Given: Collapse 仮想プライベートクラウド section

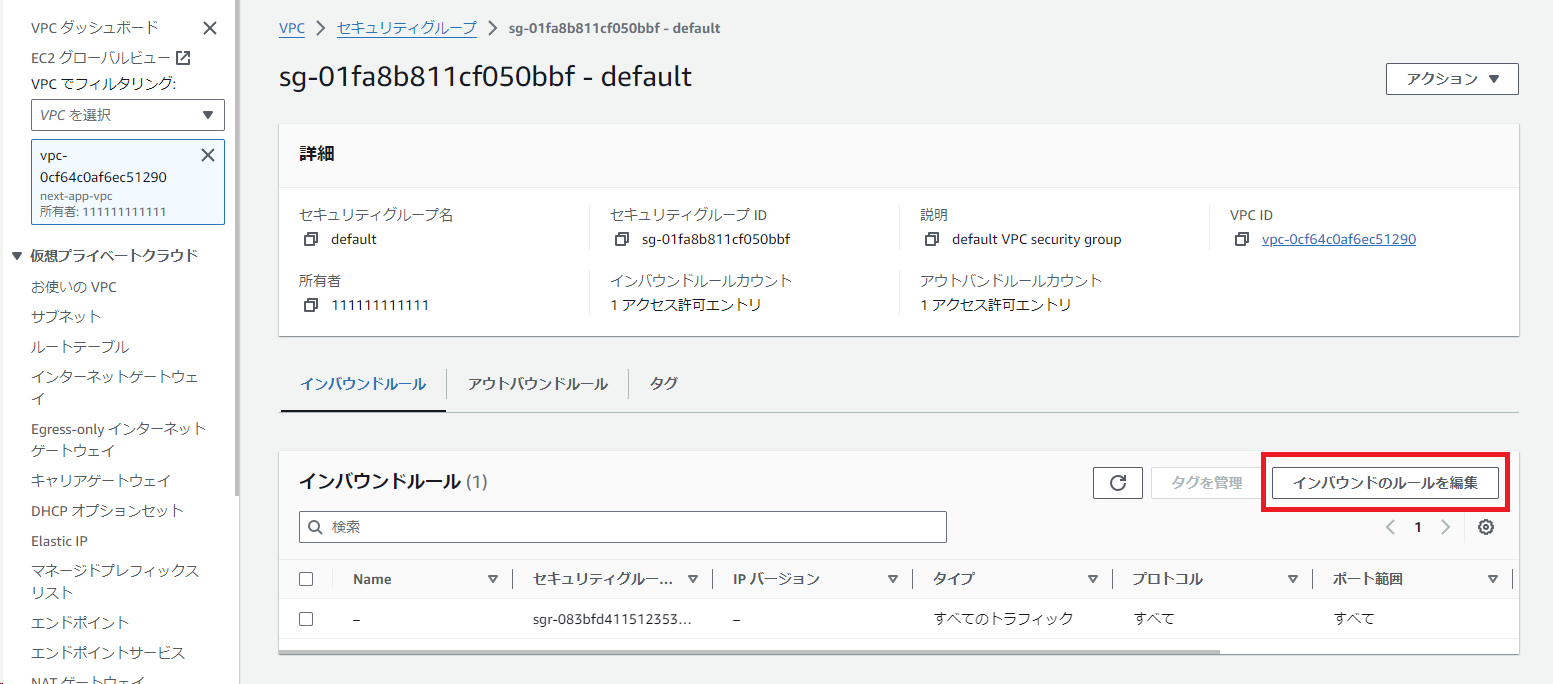Looking at the screenshot, I should tap(17, 256).
